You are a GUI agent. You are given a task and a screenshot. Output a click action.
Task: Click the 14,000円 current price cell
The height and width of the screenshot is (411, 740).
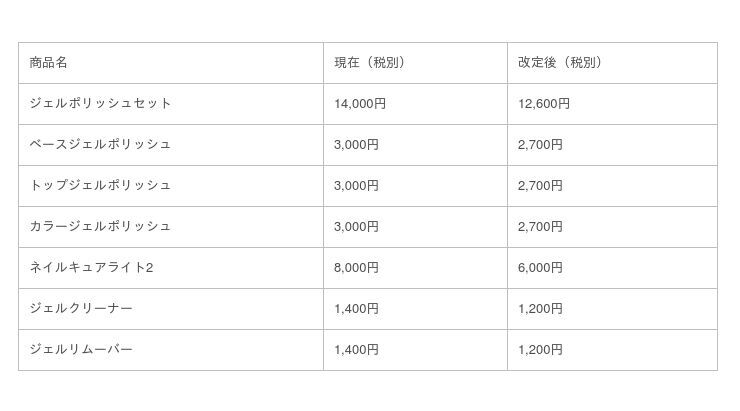pyautogui.click(x=360, y=104)
